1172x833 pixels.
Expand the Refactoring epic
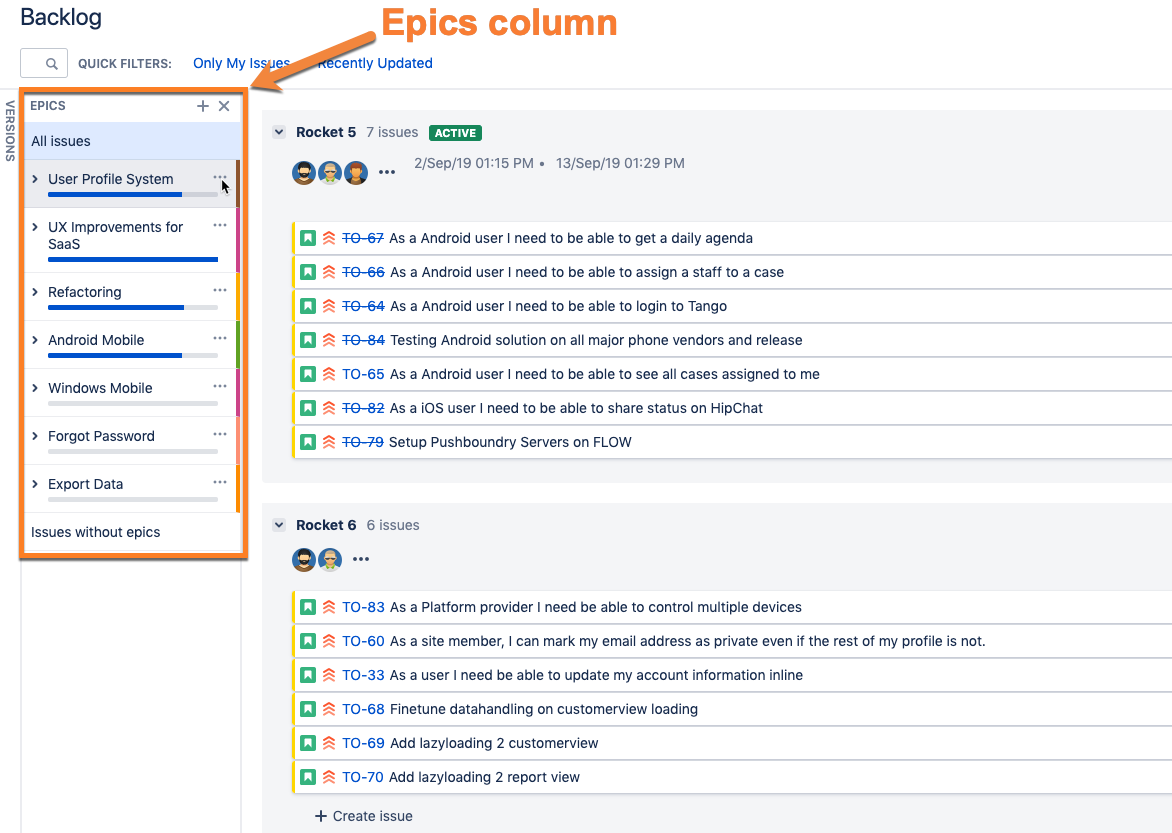[x=35, y=292]
